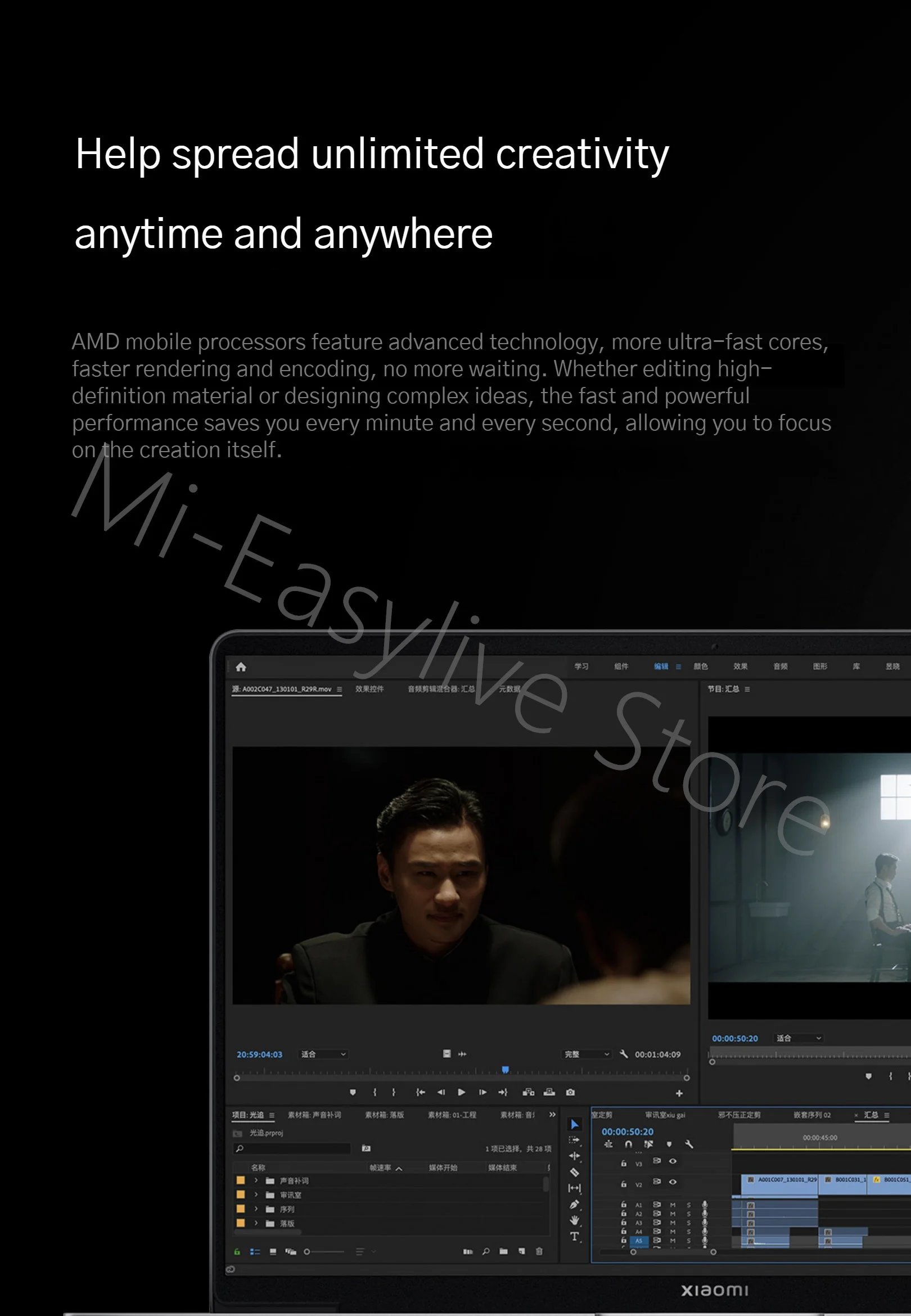This screenshot has height=1316, width=911.
Task: Step forward one frame in Source monitor
Action: (x=483, y=1092)
